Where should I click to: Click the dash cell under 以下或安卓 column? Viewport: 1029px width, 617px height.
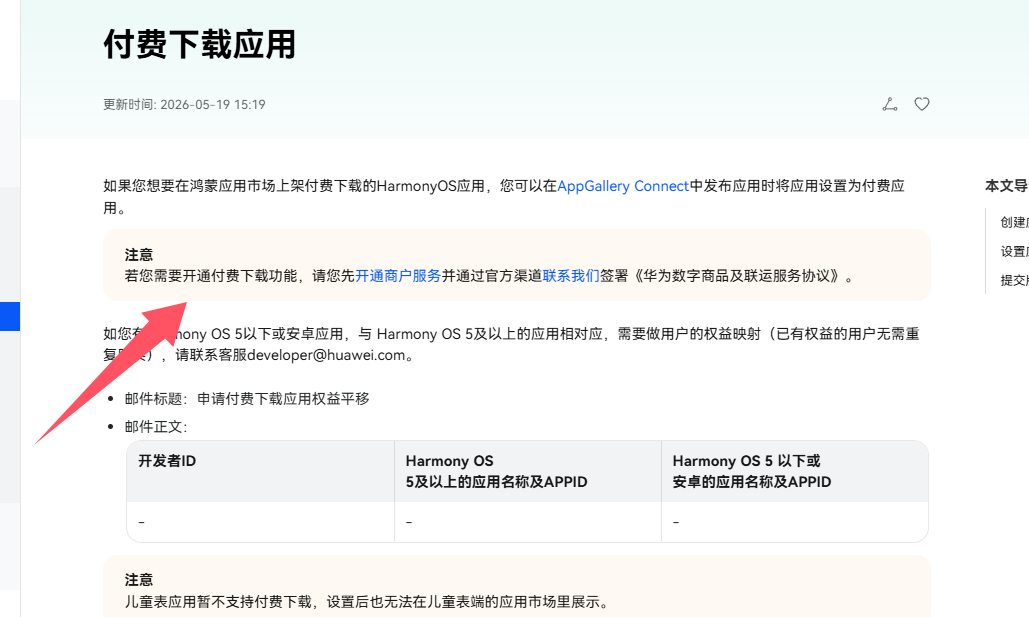click(x=795, y=522)
